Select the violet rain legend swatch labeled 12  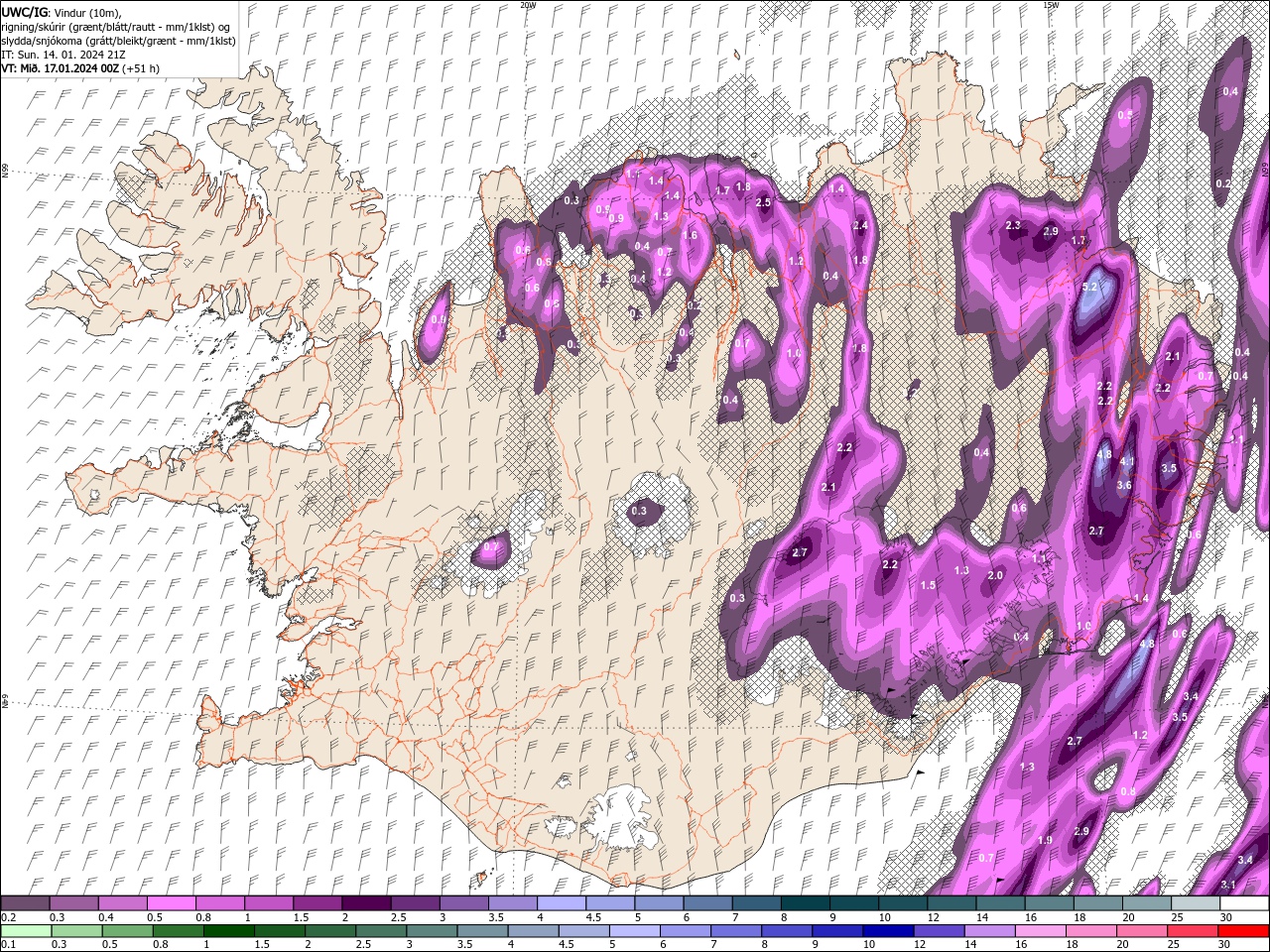(x=939, y=931)
